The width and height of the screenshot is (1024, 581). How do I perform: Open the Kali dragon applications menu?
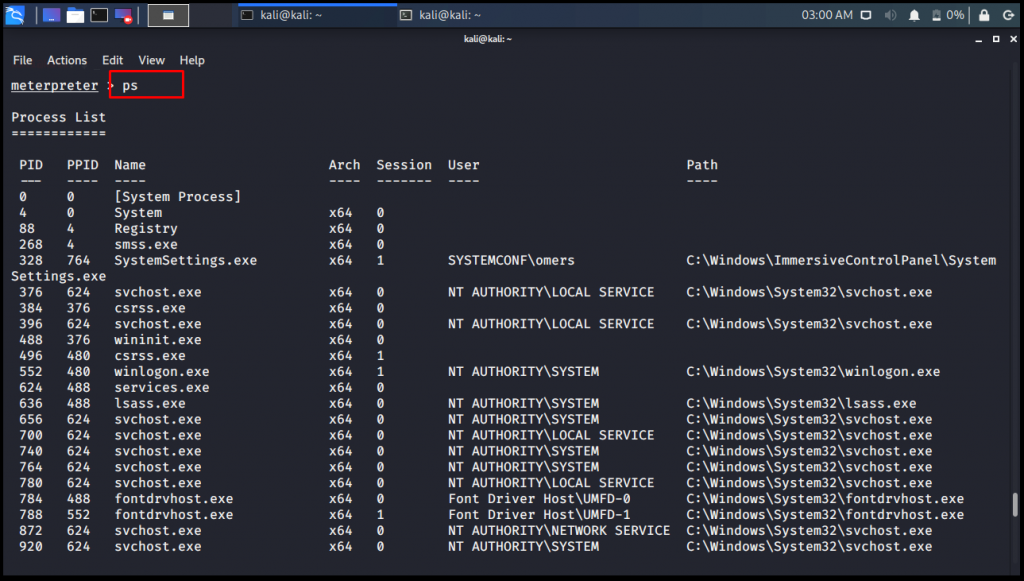click(15, 15)
